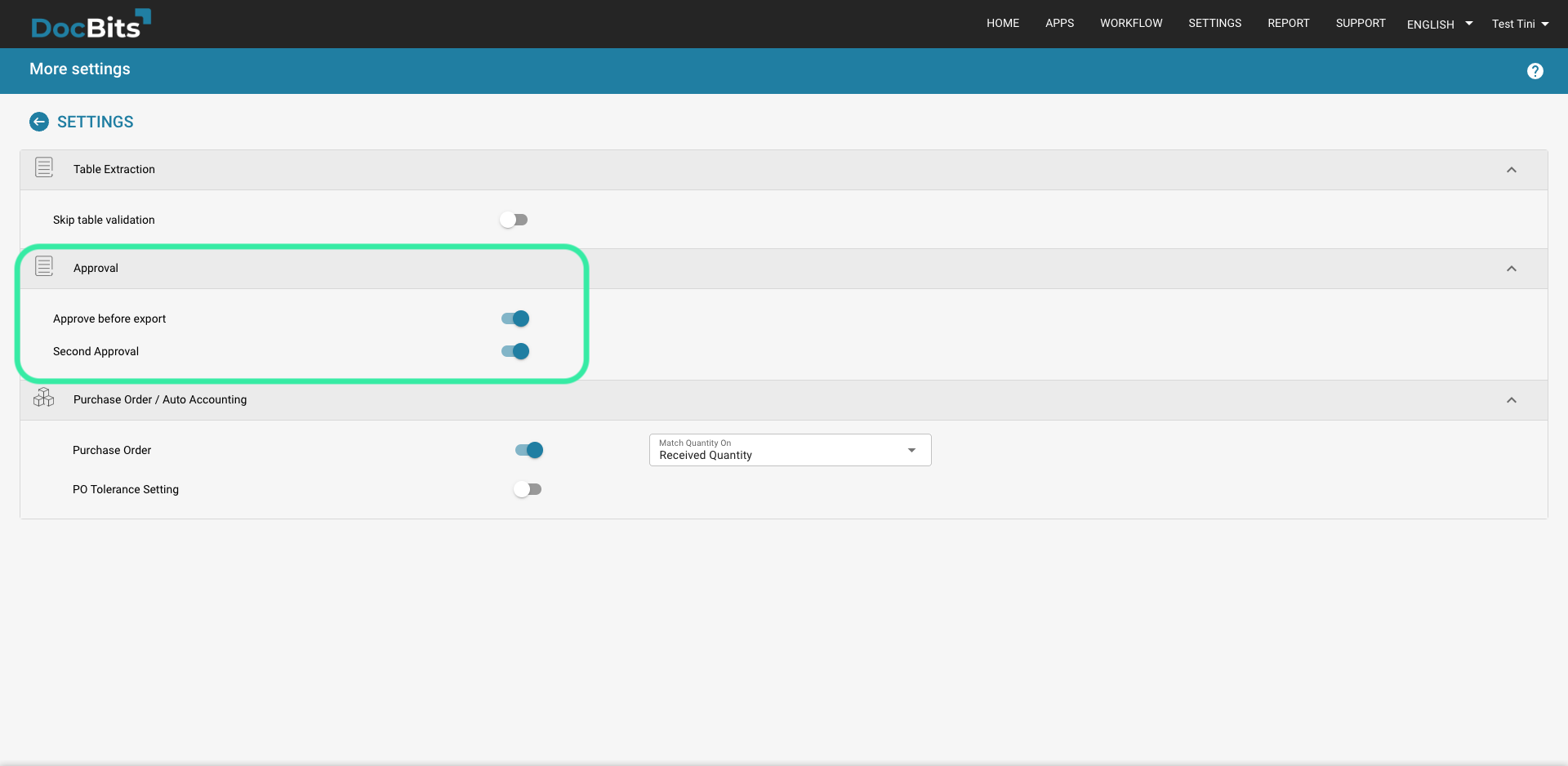Image resolution: width=1568 pixels, height=766 pixels.
Task: Go to the REPORT menu
Action: (1288, 24)
